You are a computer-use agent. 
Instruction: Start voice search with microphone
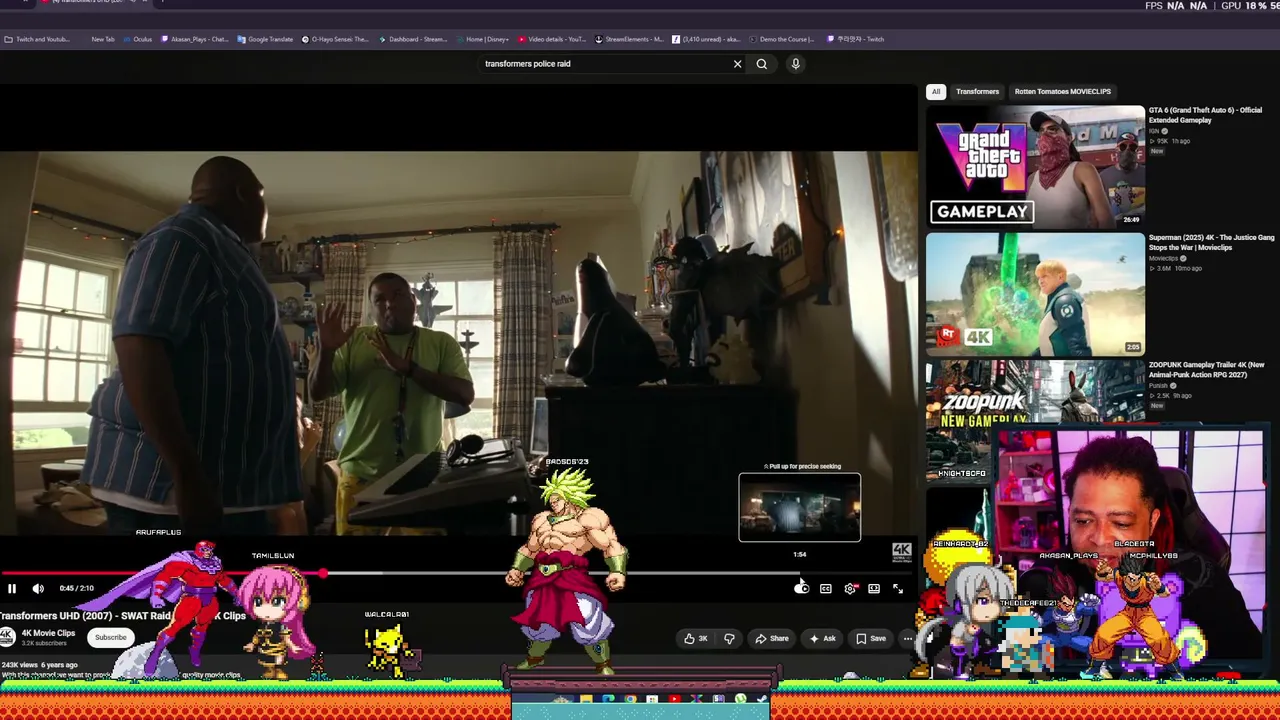click(x=796, y=64)
